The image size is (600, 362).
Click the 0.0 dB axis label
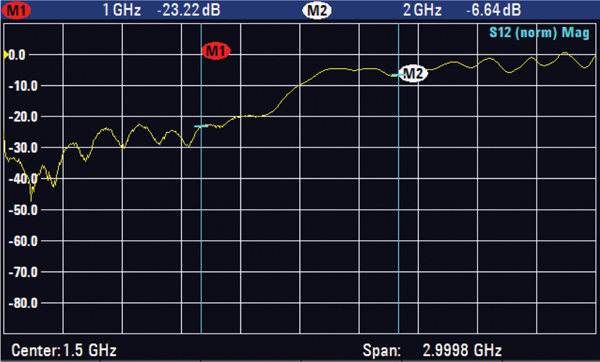tap(17, 55)
